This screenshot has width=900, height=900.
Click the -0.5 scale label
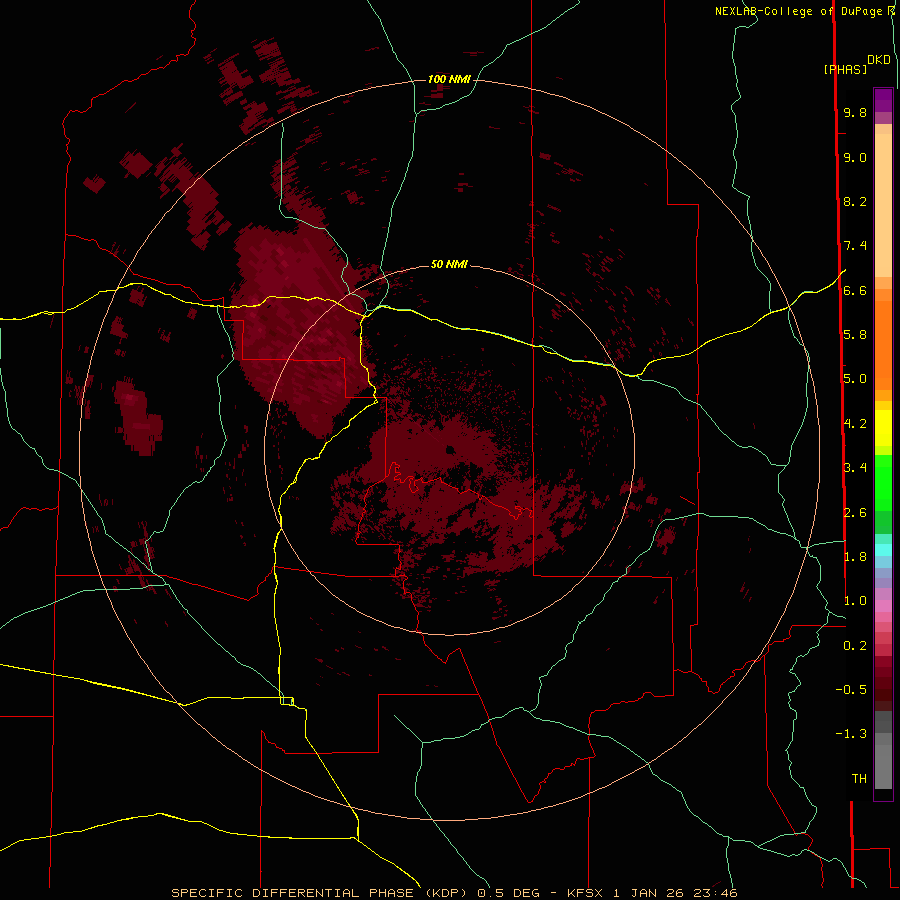pos(851,690)
